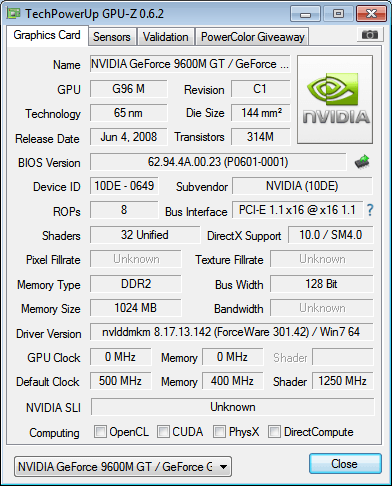Click the 'Driver Version' label

pos(49,334)
